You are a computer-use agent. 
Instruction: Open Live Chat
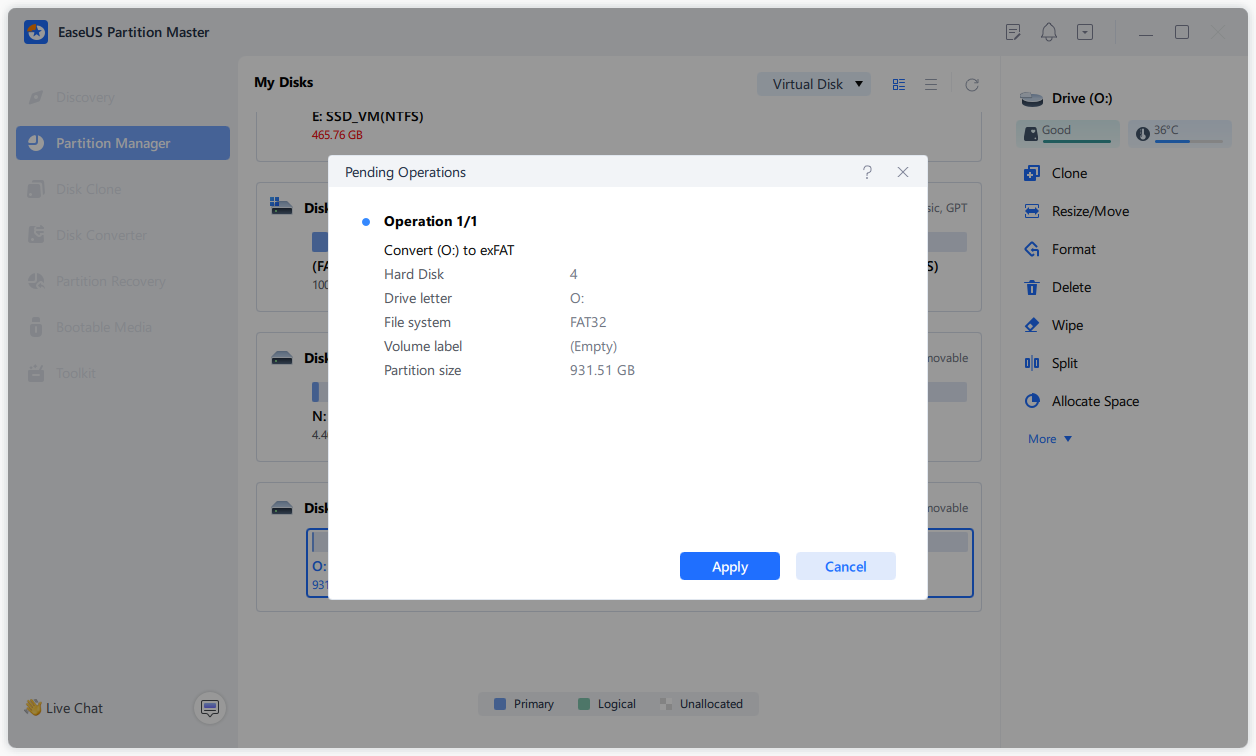[64, 708]
